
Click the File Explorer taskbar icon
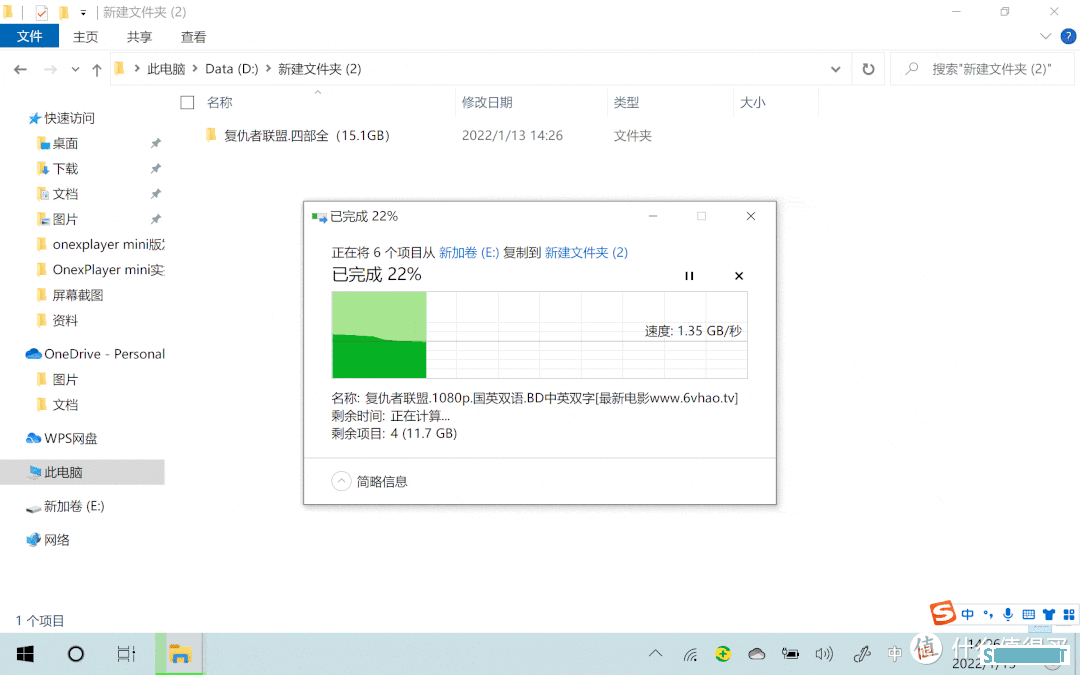pyautogui.click(x=180, y=654)
